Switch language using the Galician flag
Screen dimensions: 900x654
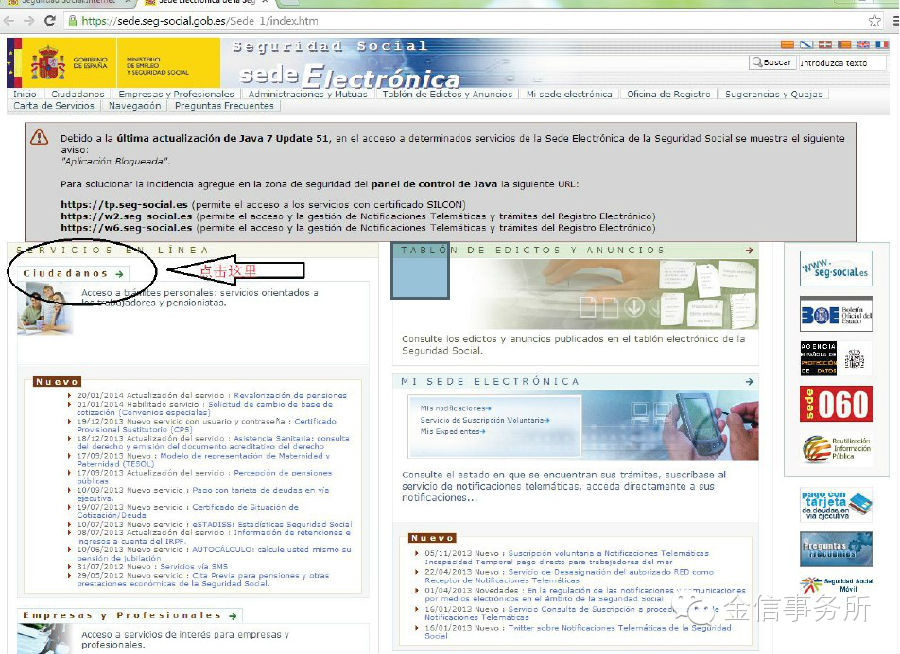(806, 44)
